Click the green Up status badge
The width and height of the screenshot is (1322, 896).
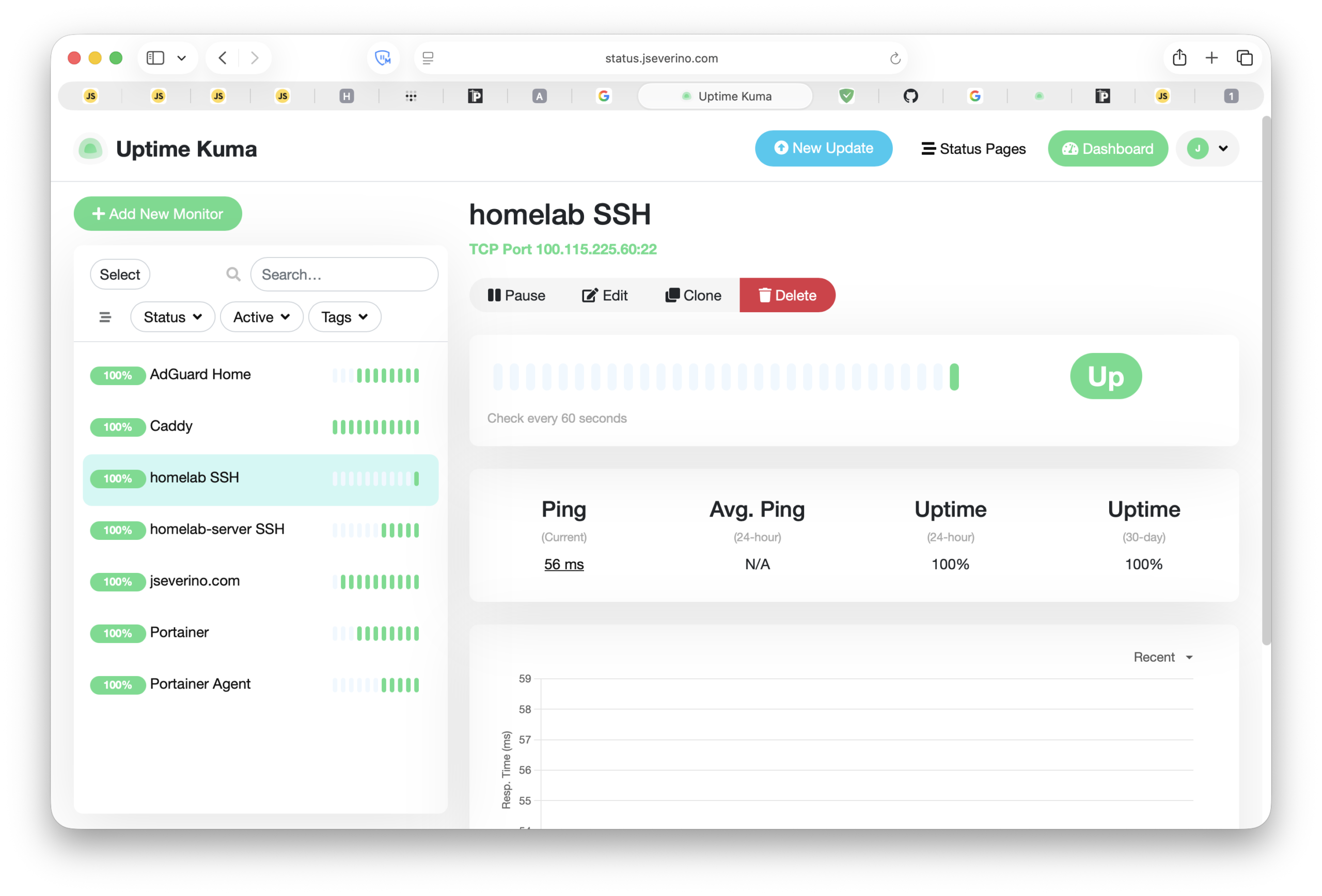tap(1105, 376)
